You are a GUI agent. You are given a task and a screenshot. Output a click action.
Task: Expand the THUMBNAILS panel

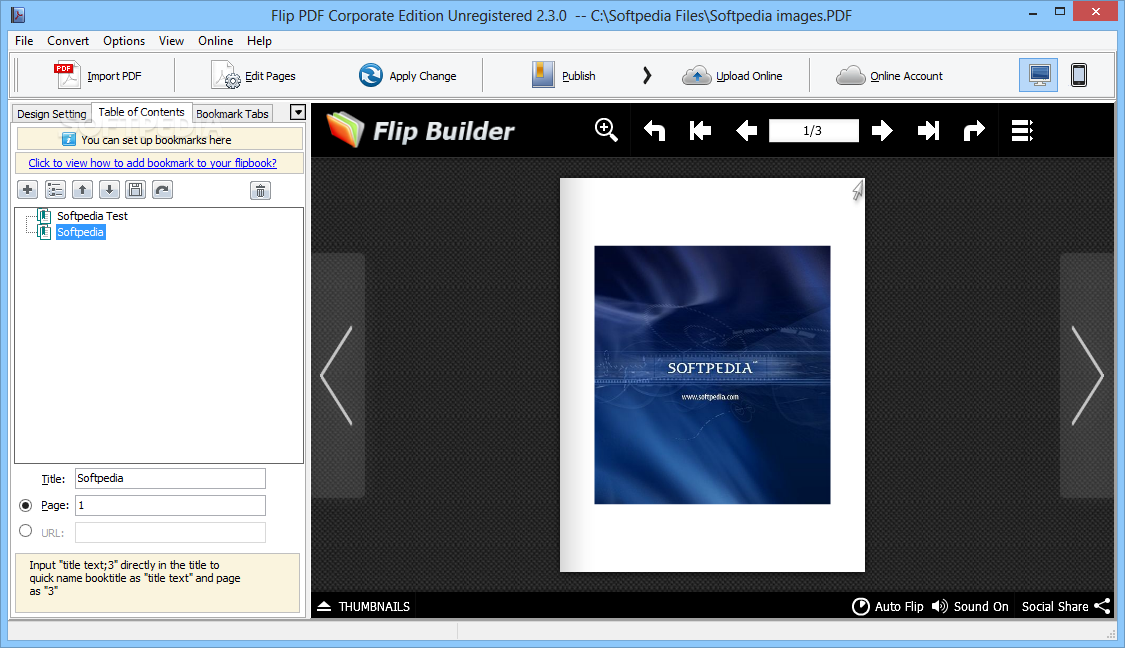pyautogui.click(x=364, y=606)
